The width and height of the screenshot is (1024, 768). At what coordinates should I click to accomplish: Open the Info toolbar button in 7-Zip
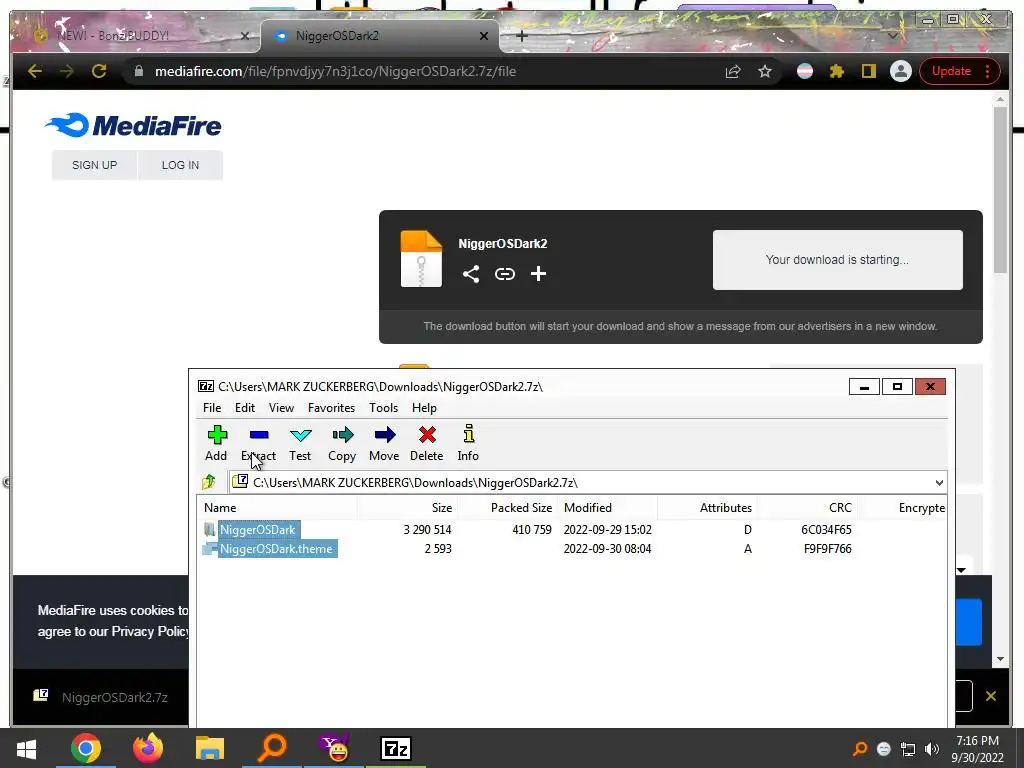coord(468,443)
